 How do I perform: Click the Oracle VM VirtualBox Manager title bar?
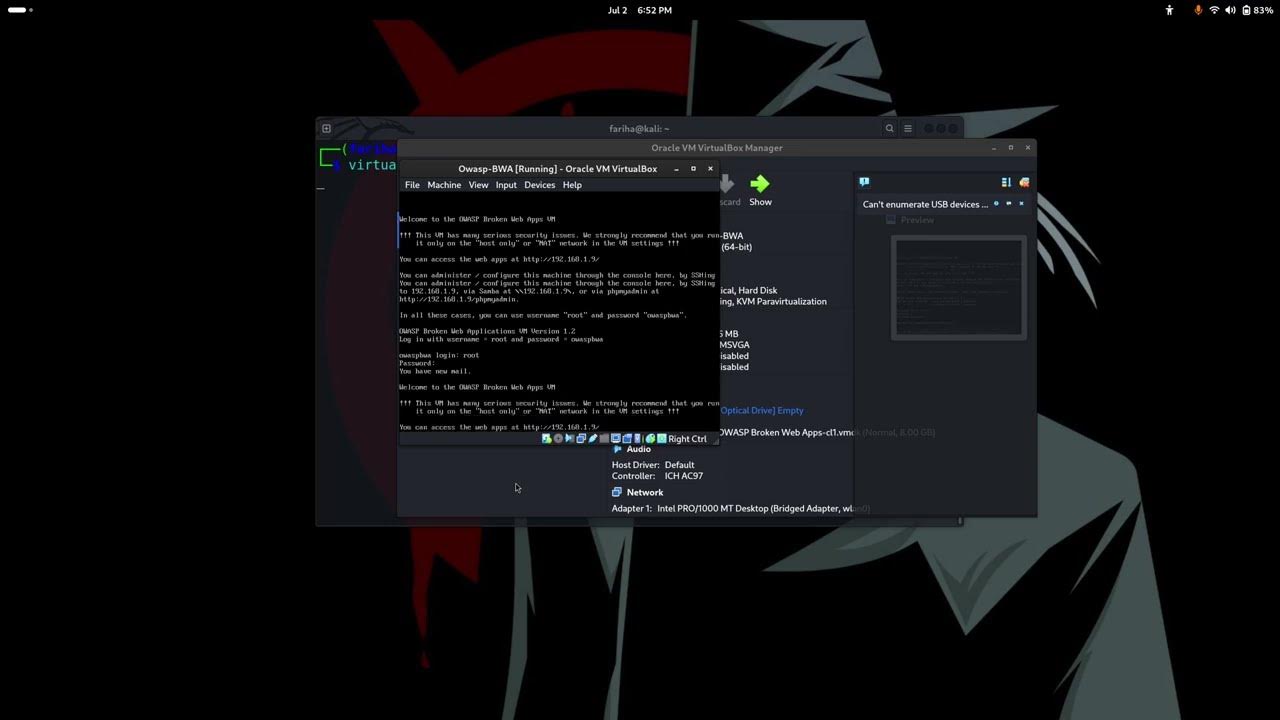tap(716, 148)
